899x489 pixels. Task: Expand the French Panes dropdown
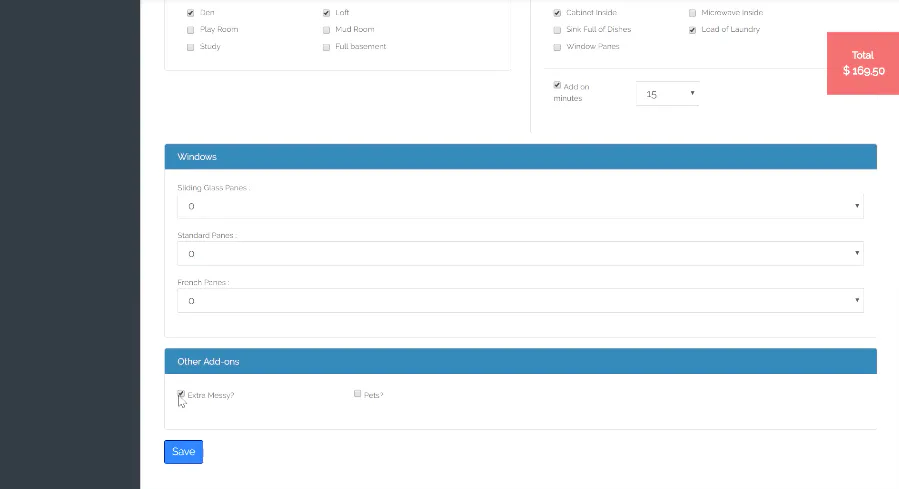(x=520, y=300)
